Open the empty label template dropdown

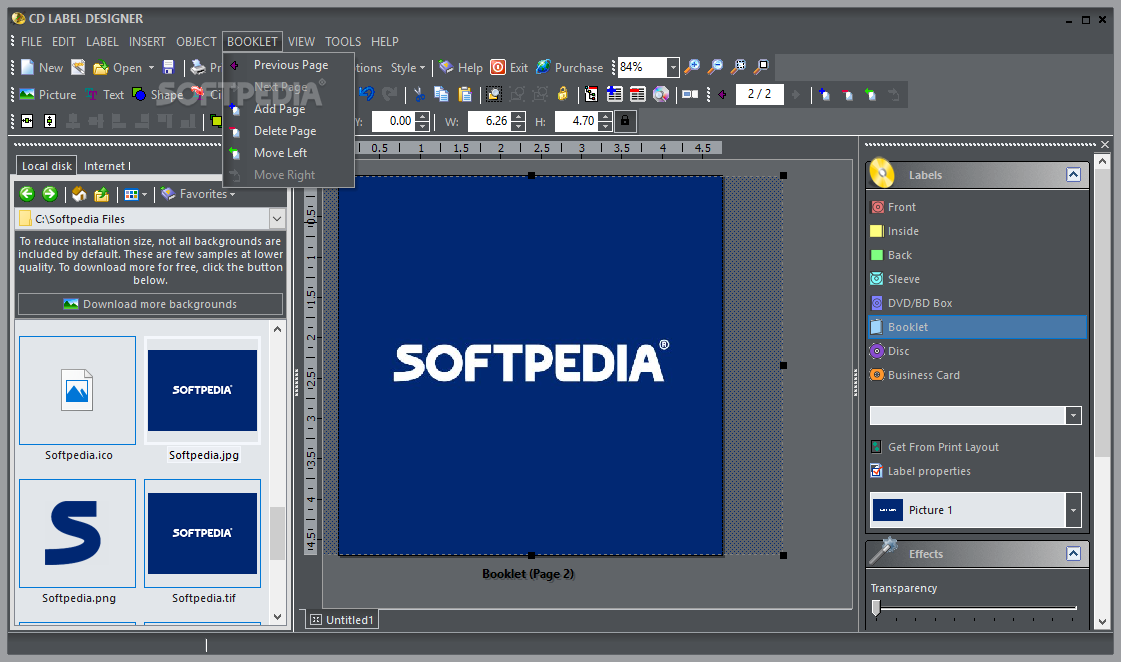point(1072,415)
